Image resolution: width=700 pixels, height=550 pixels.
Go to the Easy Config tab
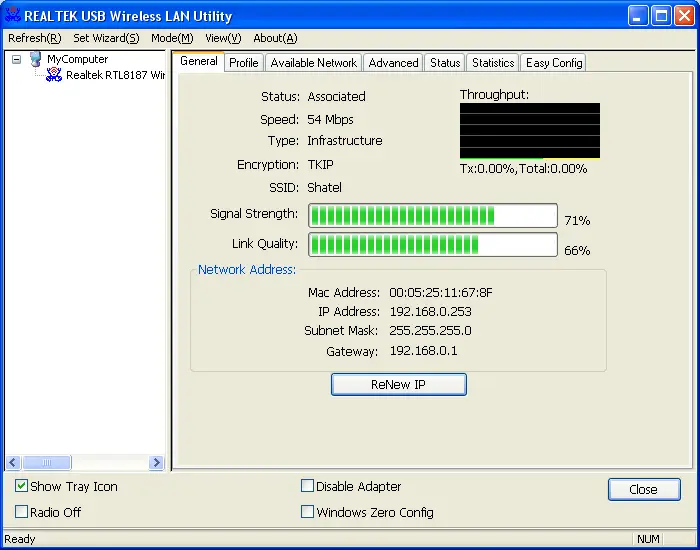(554, 63)
